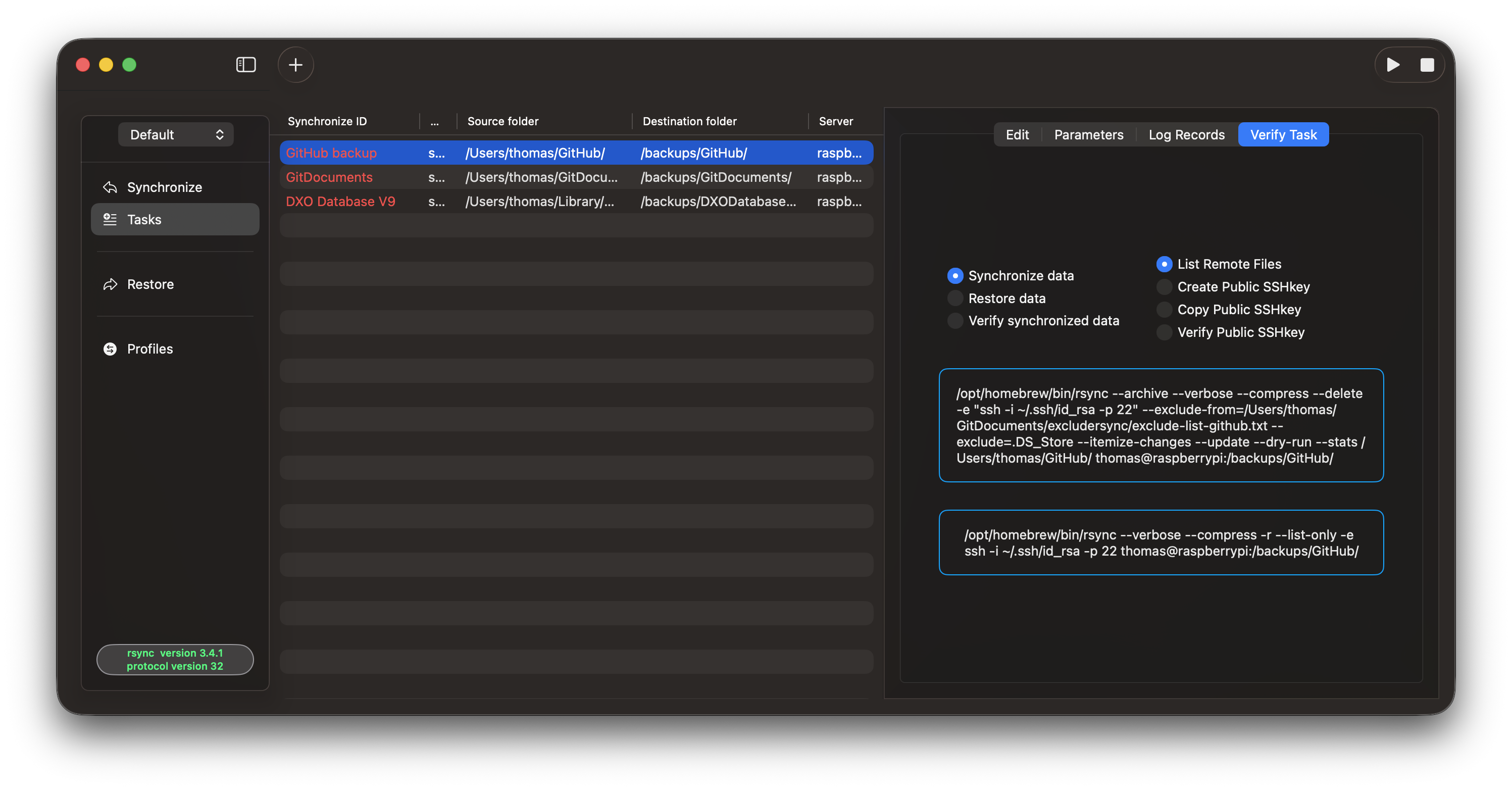Open Synchronize in the sidebar

[x=164, y=187]
